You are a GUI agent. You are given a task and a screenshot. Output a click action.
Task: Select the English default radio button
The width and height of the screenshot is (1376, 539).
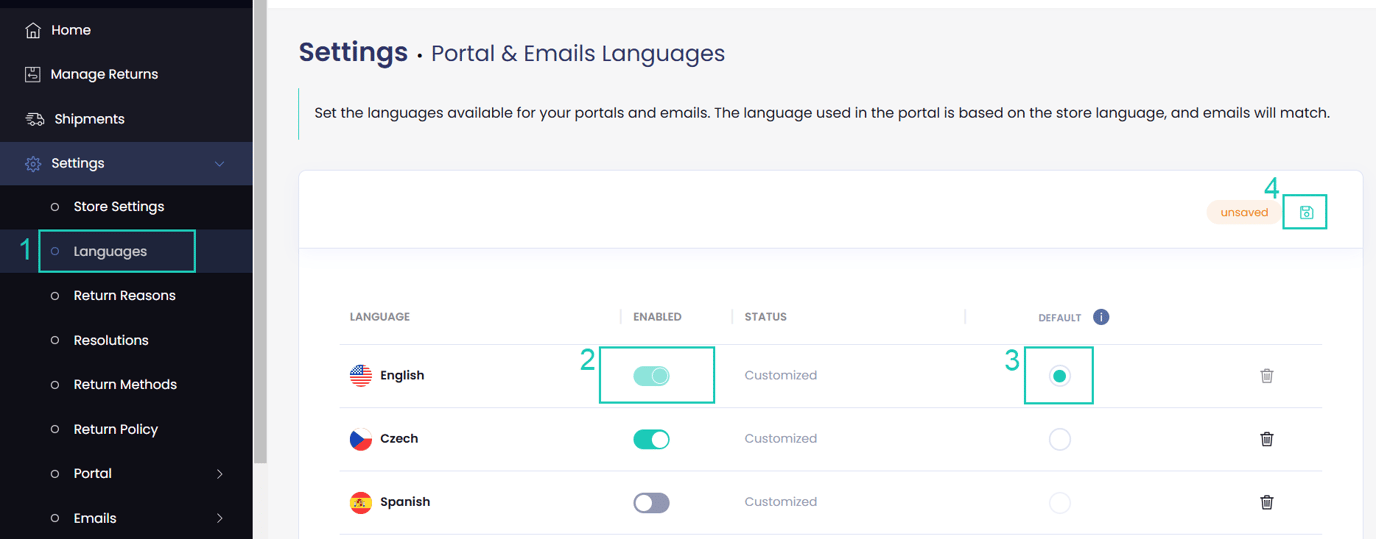[1059, 376]
